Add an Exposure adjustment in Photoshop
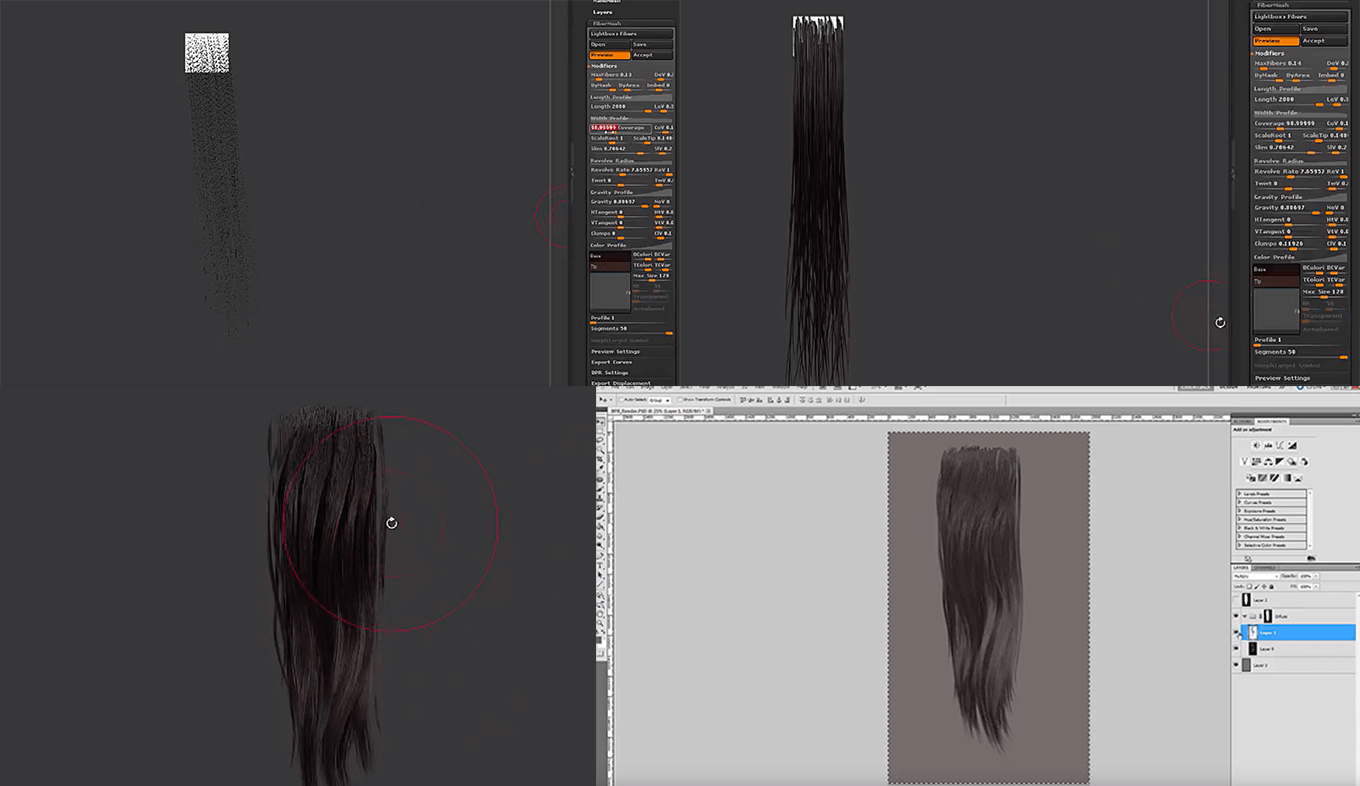This screenshot has height=786, width=1360. (1293, 445)
